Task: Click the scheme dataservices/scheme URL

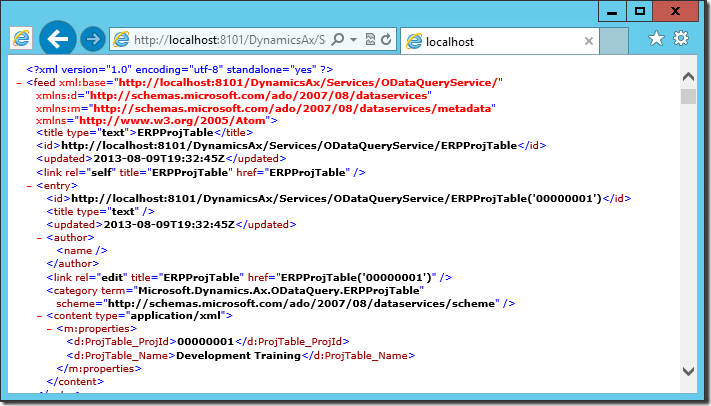Action: tap(303, 303)
